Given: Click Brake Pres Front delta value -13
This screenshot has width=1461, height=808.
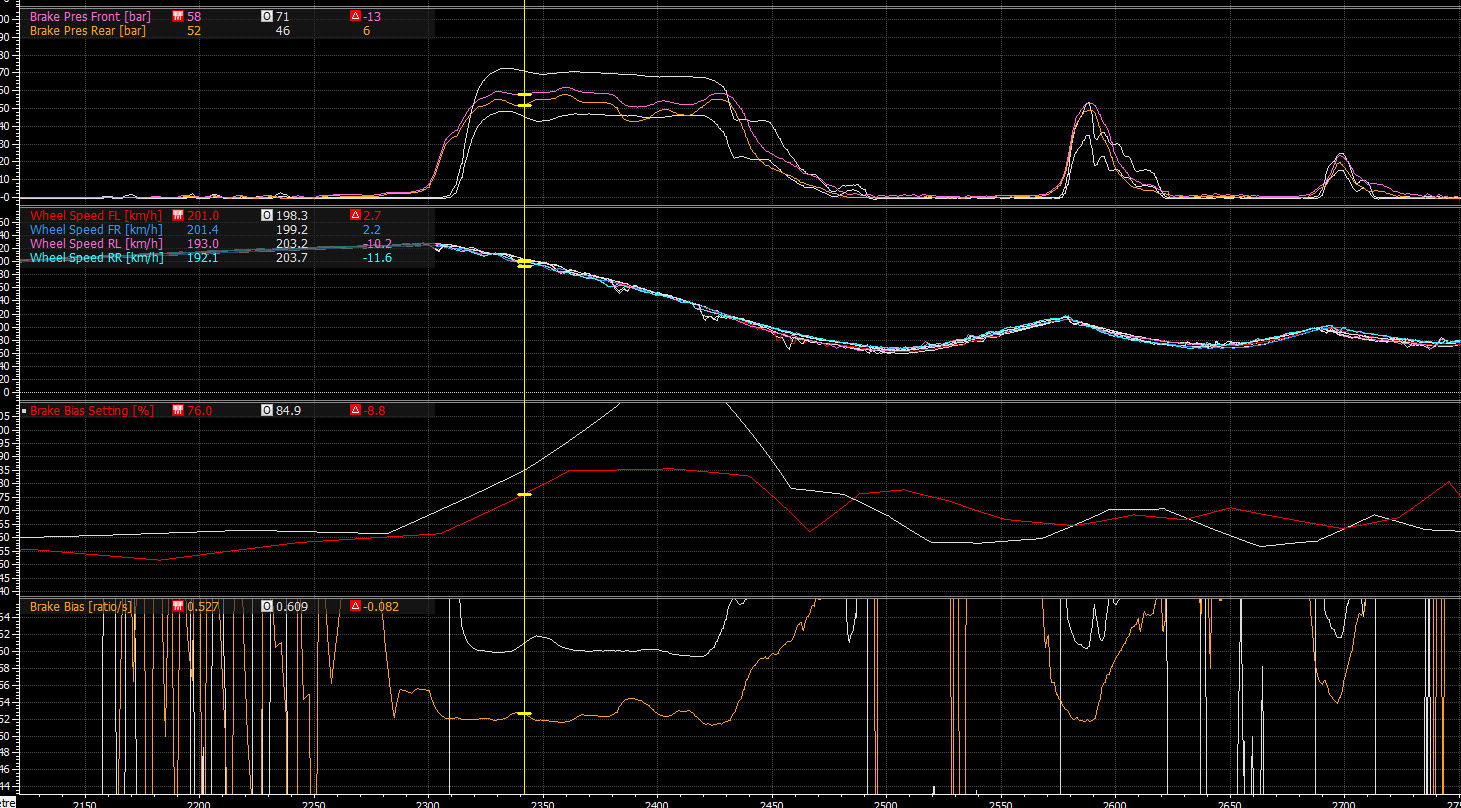Looking at the screenshot, I should [372, 17].
